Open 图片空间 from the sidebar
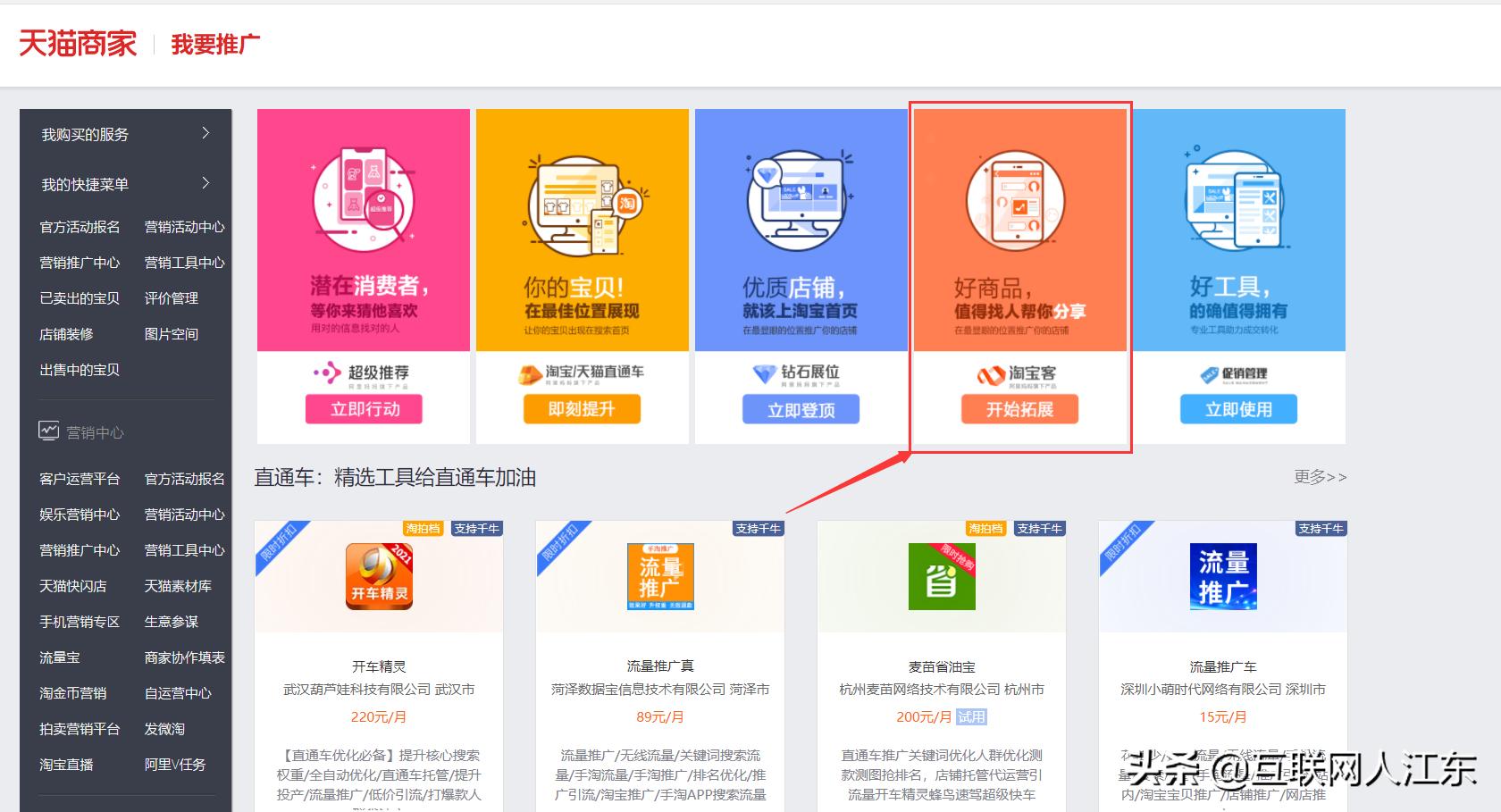 click(x=171, y=334)
